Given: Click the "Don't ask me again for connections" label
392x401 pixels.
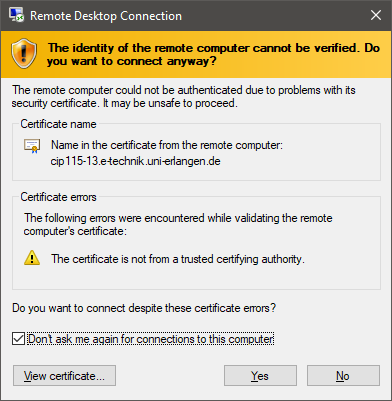Looking at the screenshot, I should point(151,339).
